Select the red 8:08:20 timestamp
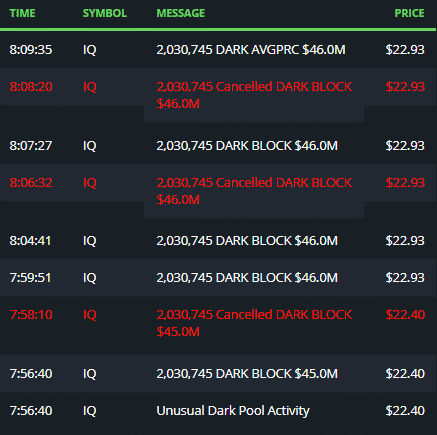Viewport: 437px width, 435px height. click(31, 87)
